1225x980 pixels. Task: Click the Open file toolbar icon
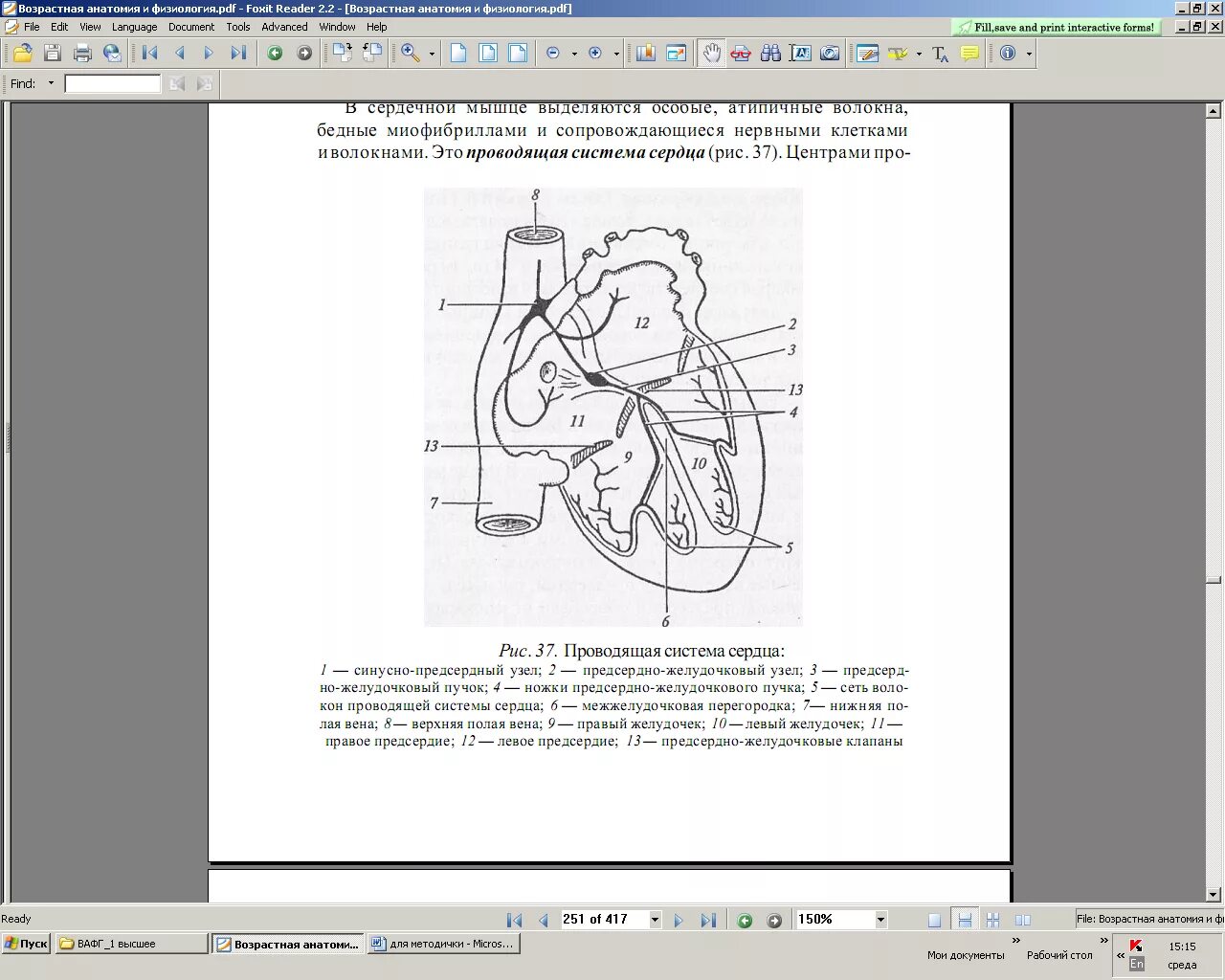click(x=22, y=54)
